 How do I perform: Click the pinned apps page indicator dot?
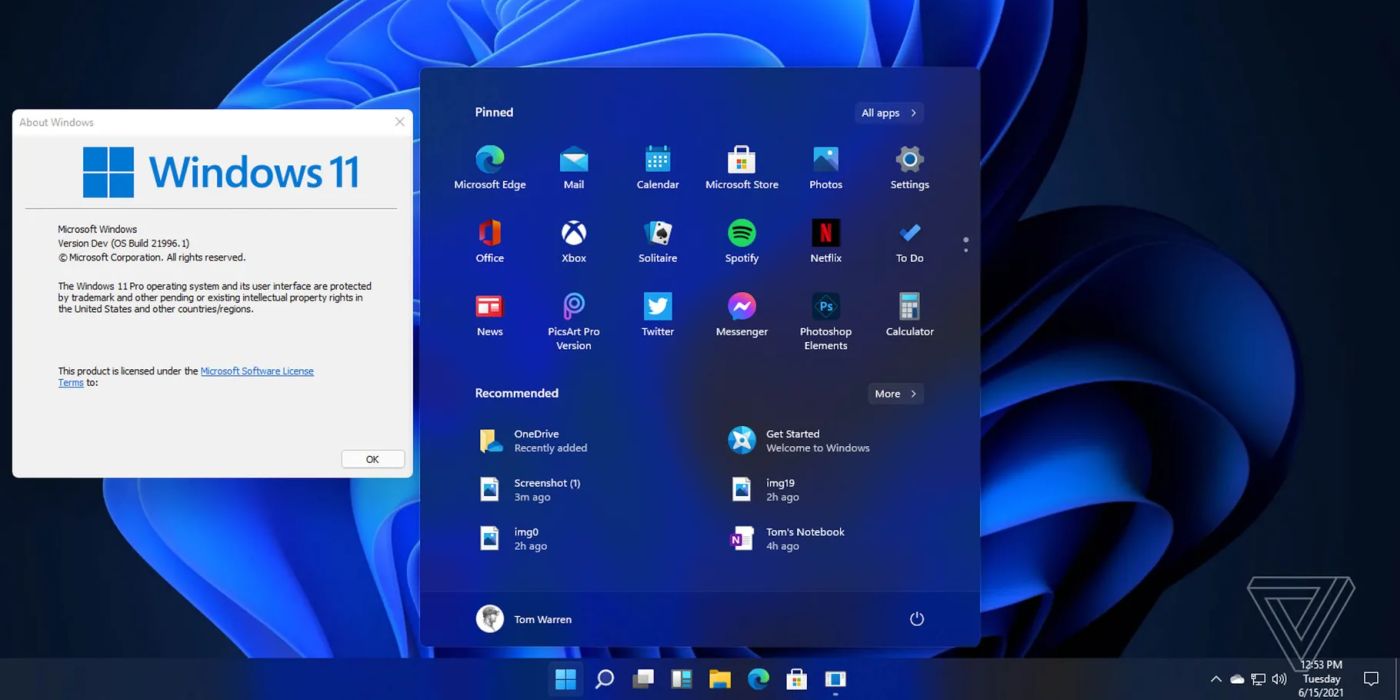pyautogui.click(x=965, y=242)
